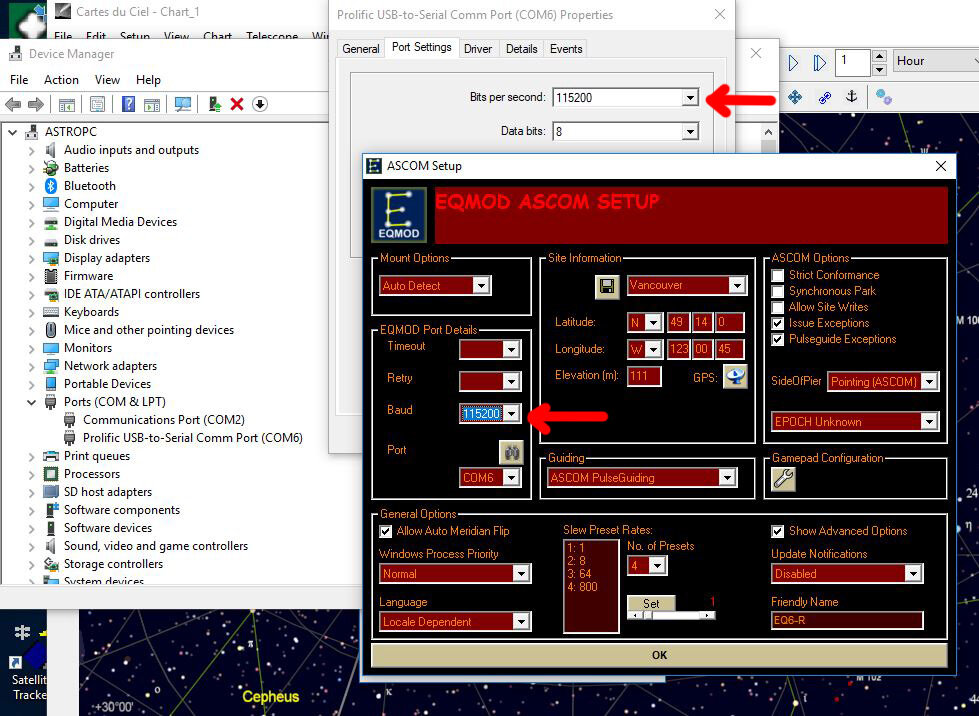Click the GPS satellite icon in Site Information

(735, 376)
